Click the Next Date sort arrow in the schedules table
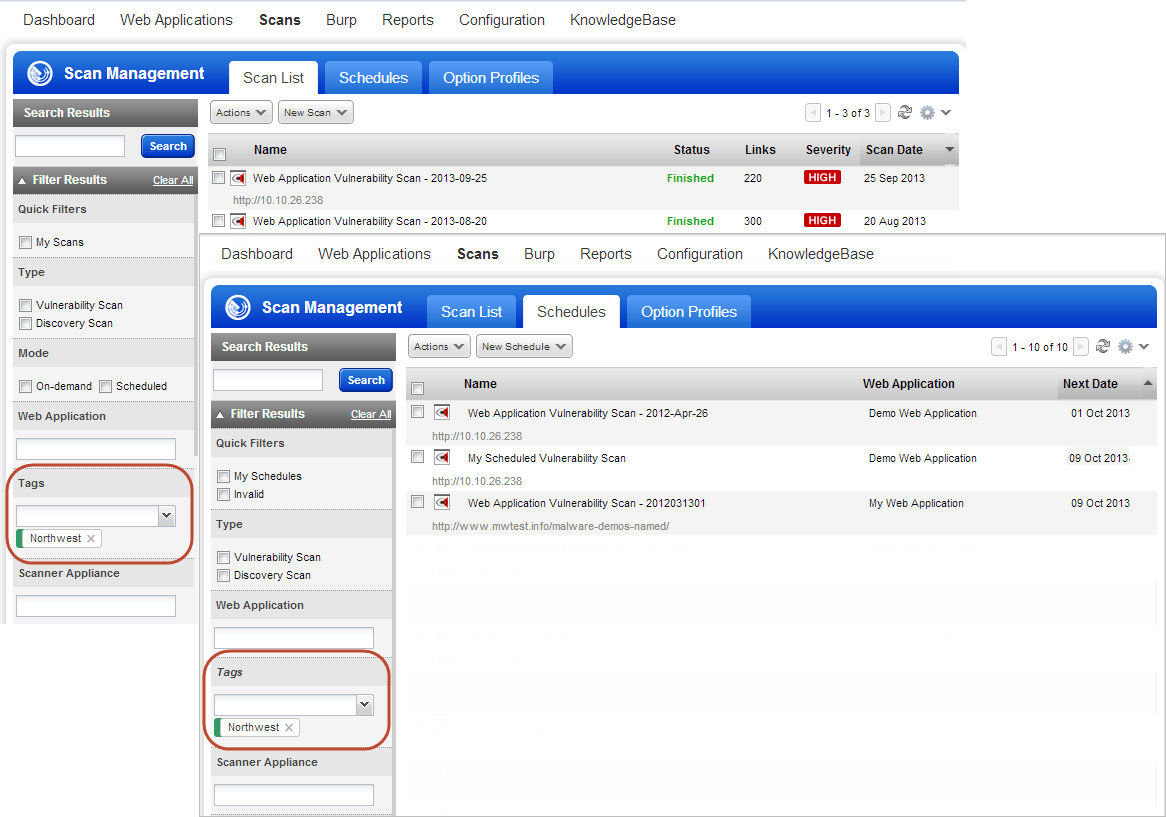1166x817 pixels. tap(1147, 383)
